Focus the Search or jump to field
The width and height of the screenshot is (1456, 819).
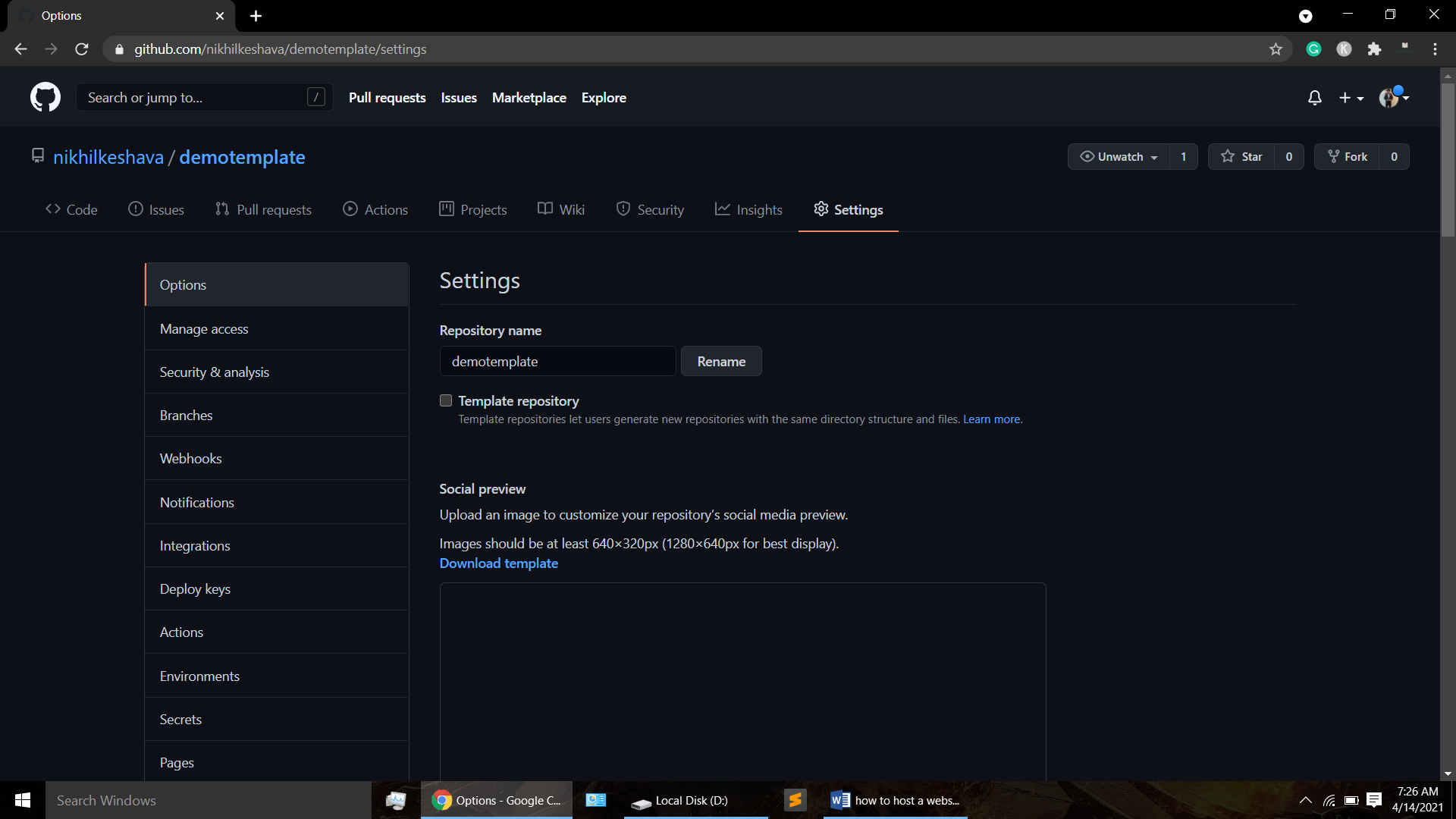pos(204,98)
